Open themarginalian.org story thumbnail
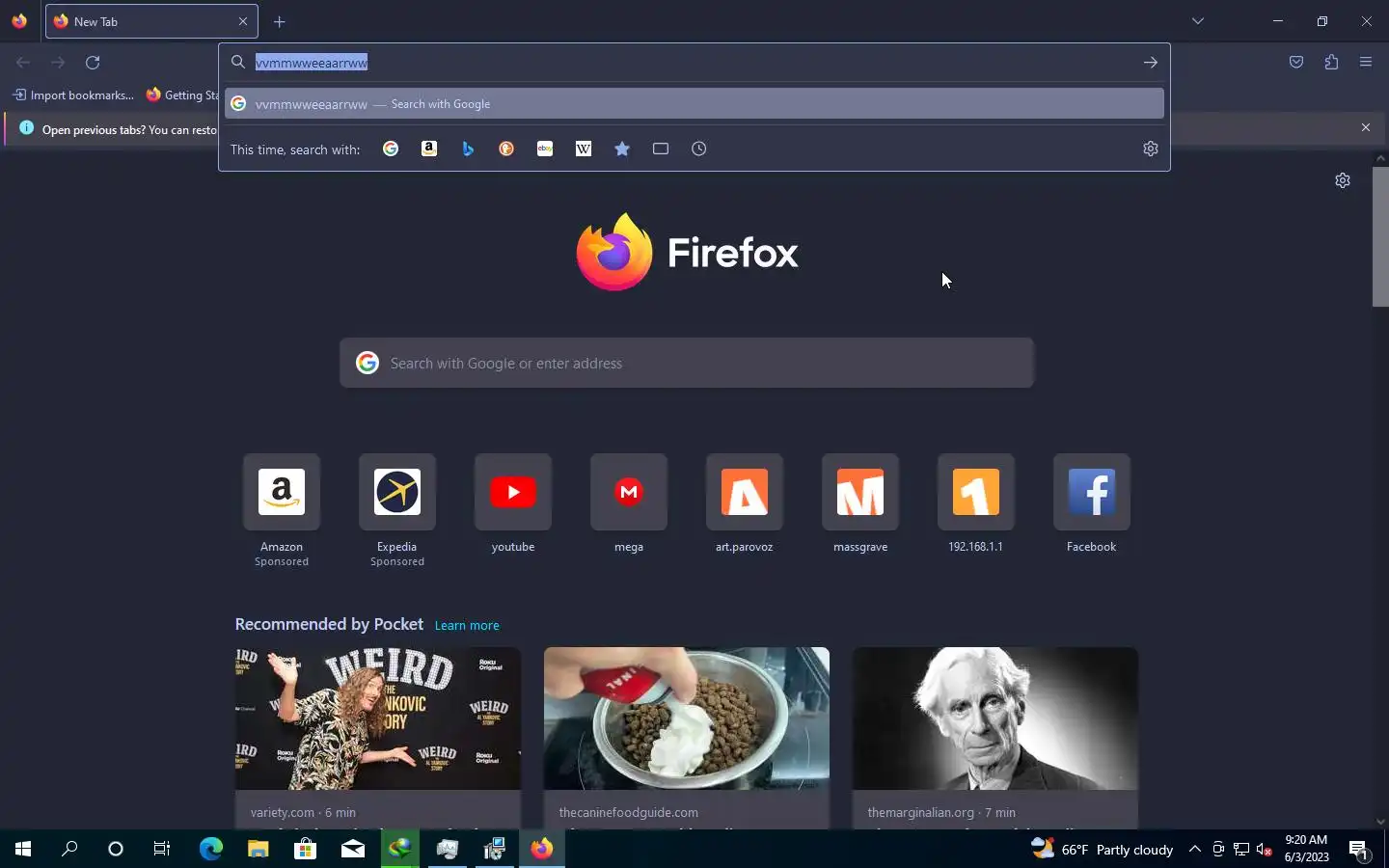Screen dimensions: 1389x868 click(x=995, y=719)
